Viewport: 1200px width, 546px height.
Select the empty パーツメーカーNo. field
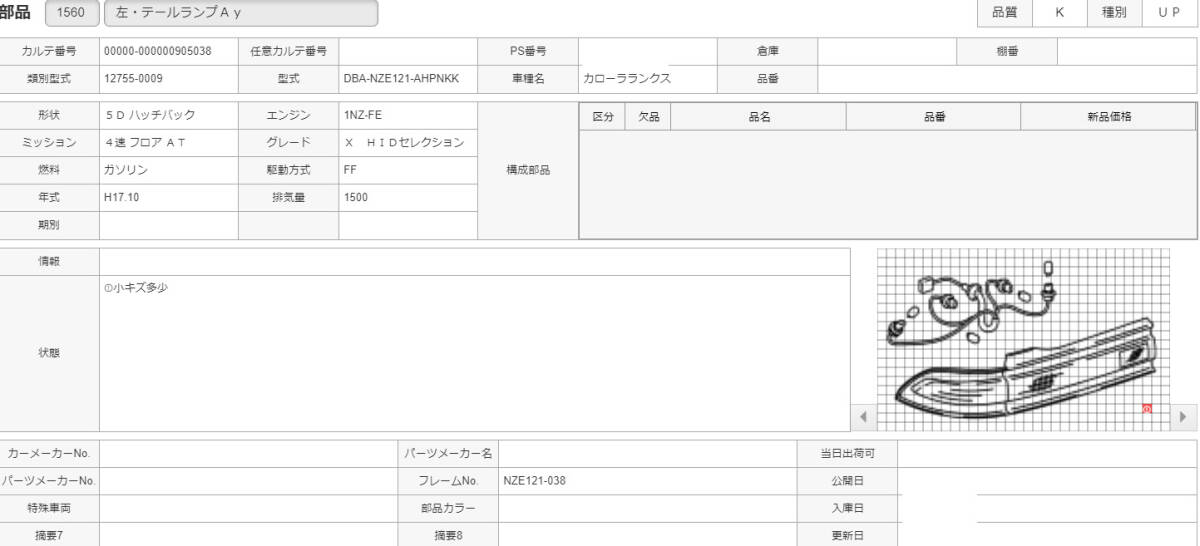[x=248, y=480]
